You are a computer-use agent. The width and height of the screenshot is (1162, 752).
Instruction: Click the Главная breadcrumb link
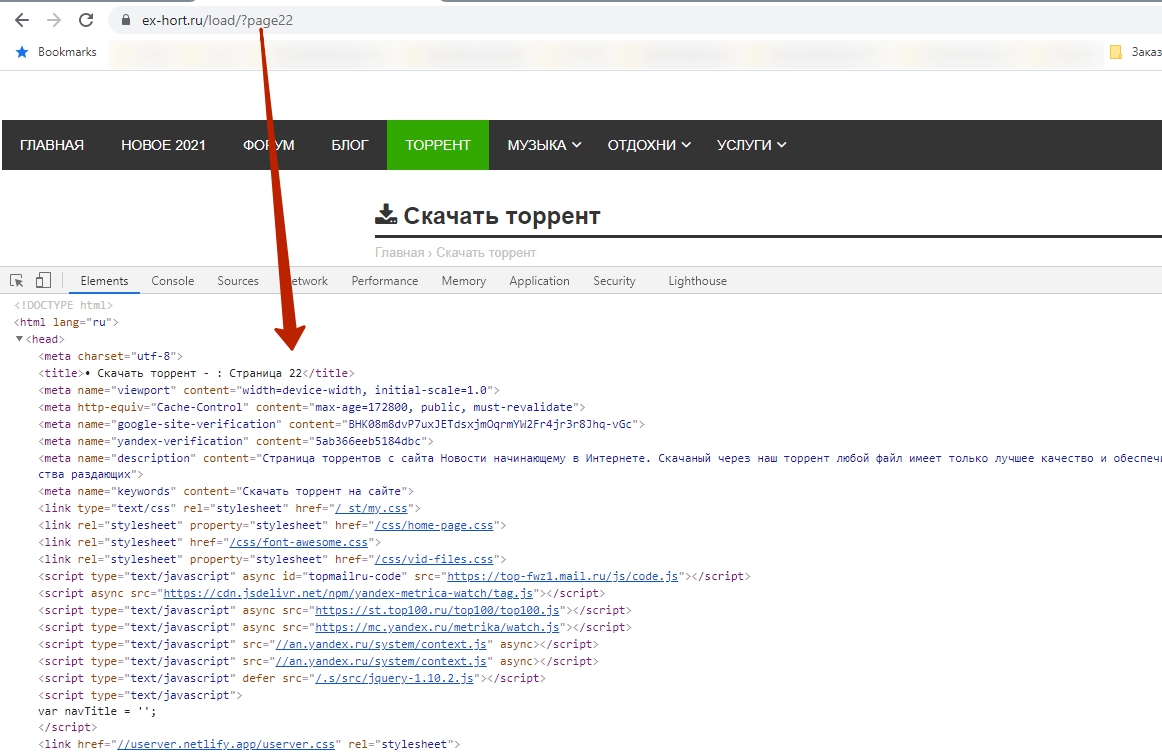point(399,253)
